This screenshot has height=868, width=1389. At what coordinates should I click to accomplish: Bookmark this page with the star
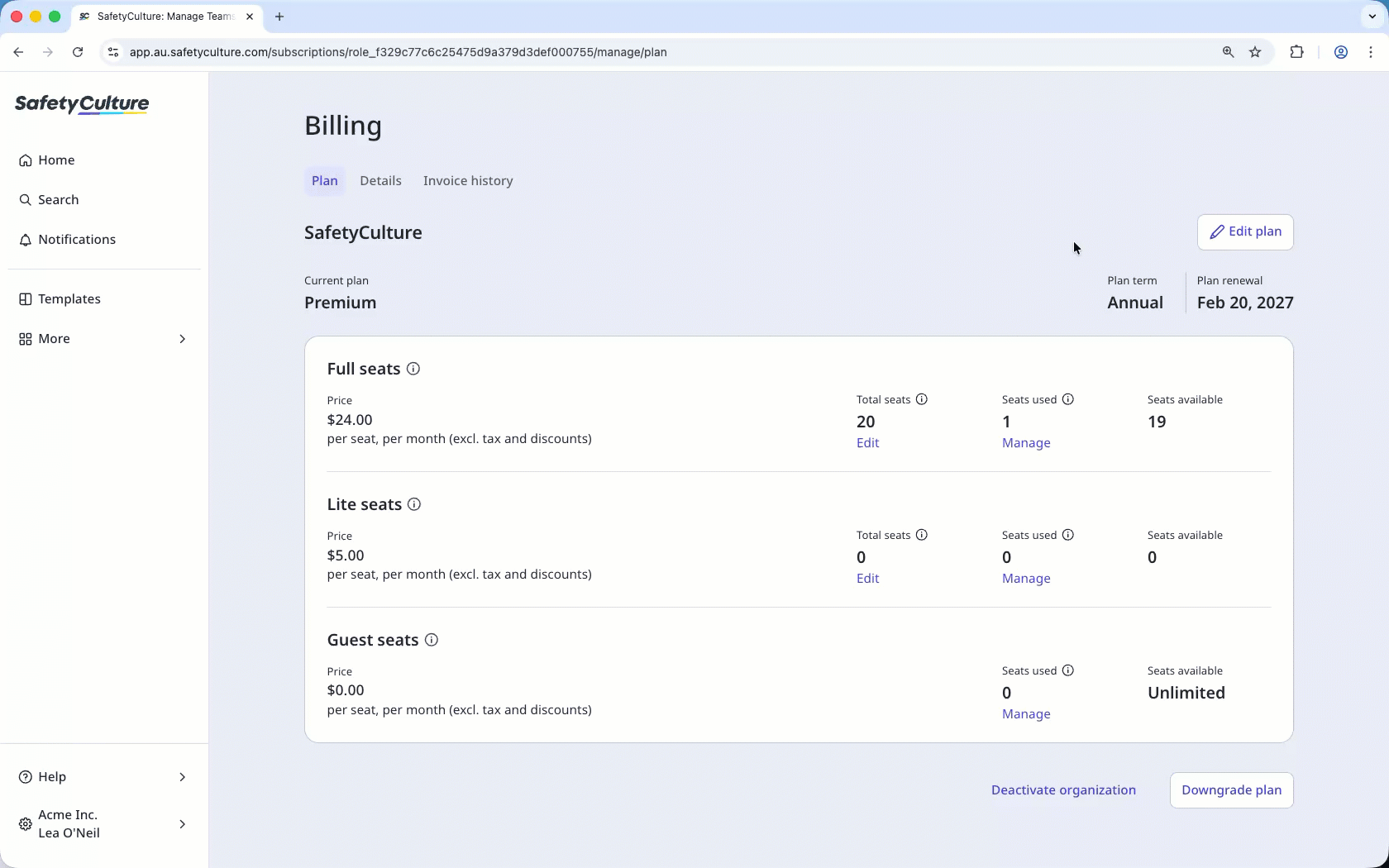point(1256,52)
